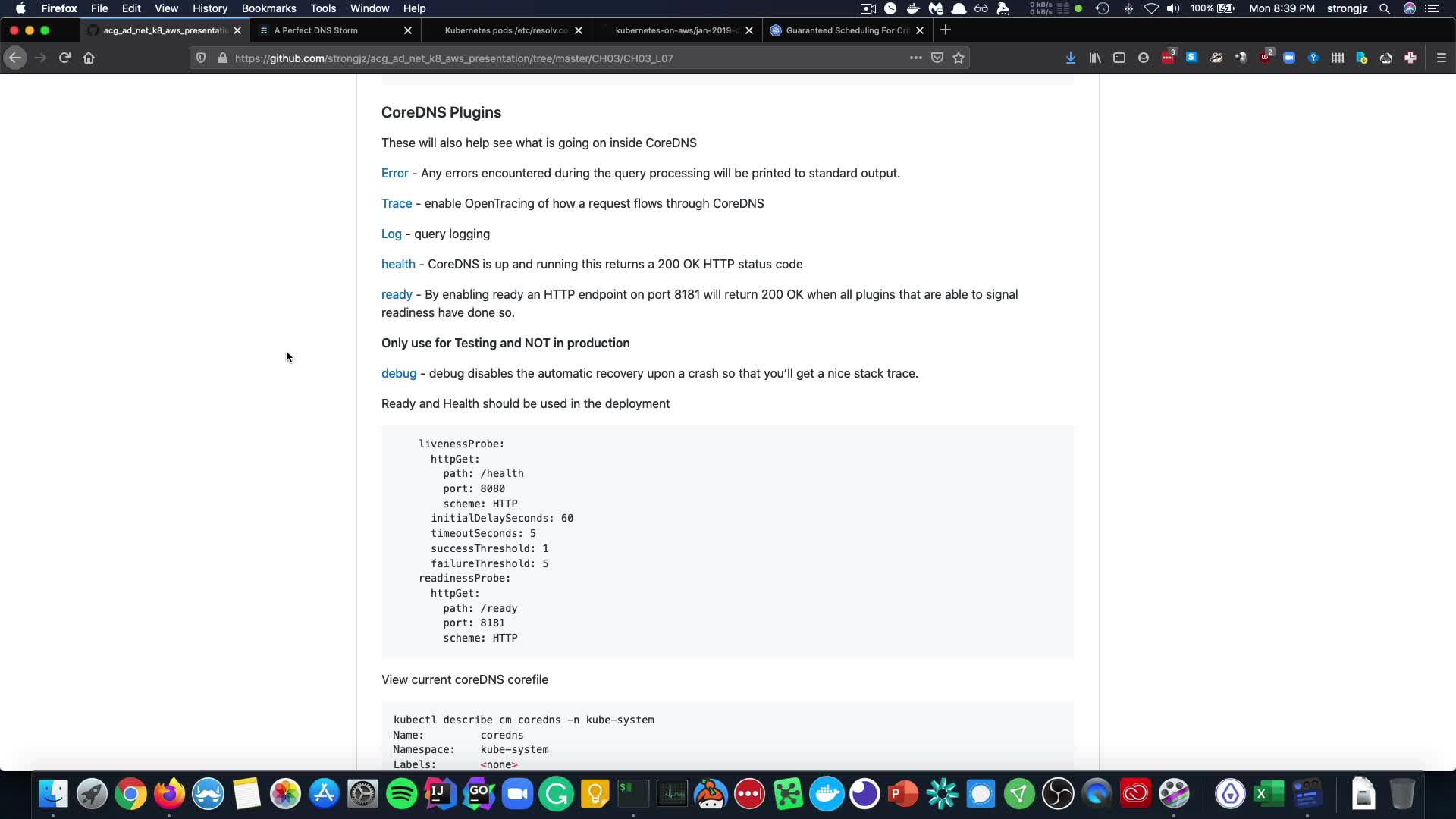Bookmark this page with the star
Image resolution: width=1456 pixels, height=819 pixels.
click(x=959, y=58)
